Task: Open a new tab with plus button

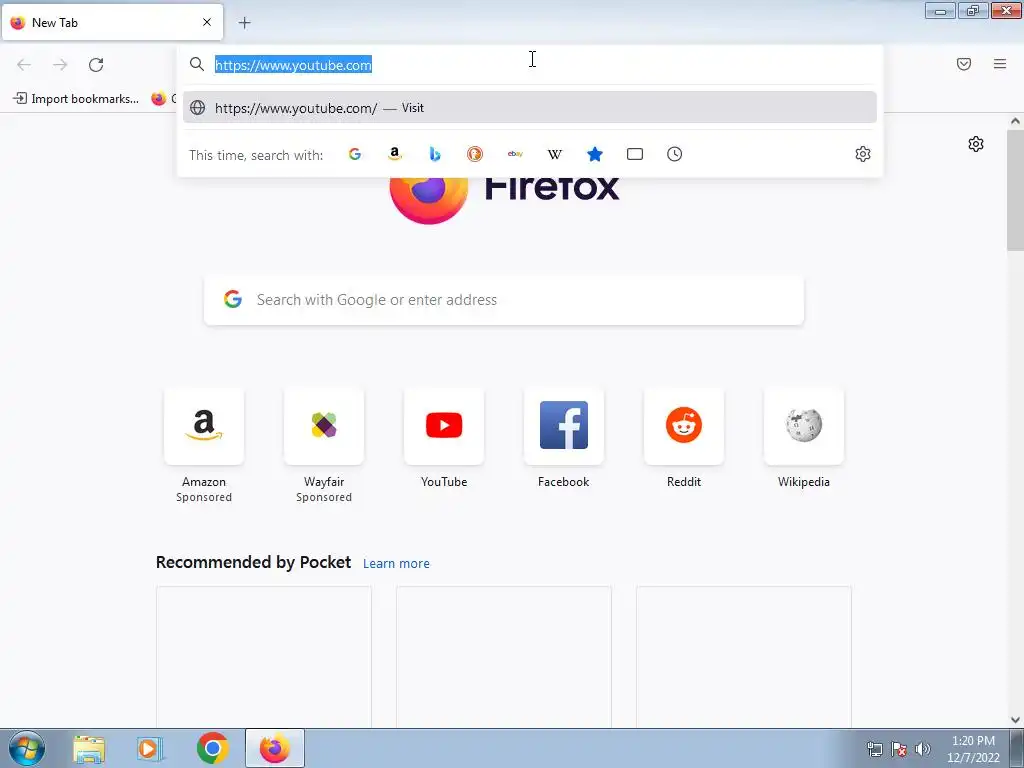Action: click(x=244, y=23)
